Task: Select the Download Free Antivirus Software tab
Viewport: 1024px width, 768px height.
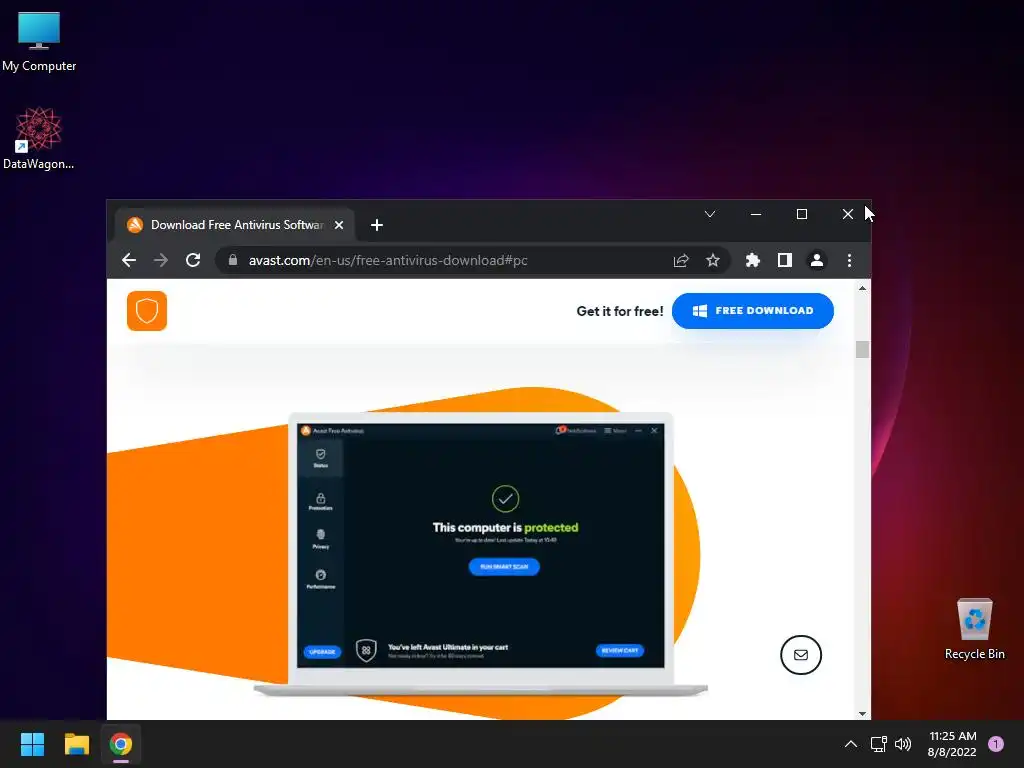Action: (234, 225)
